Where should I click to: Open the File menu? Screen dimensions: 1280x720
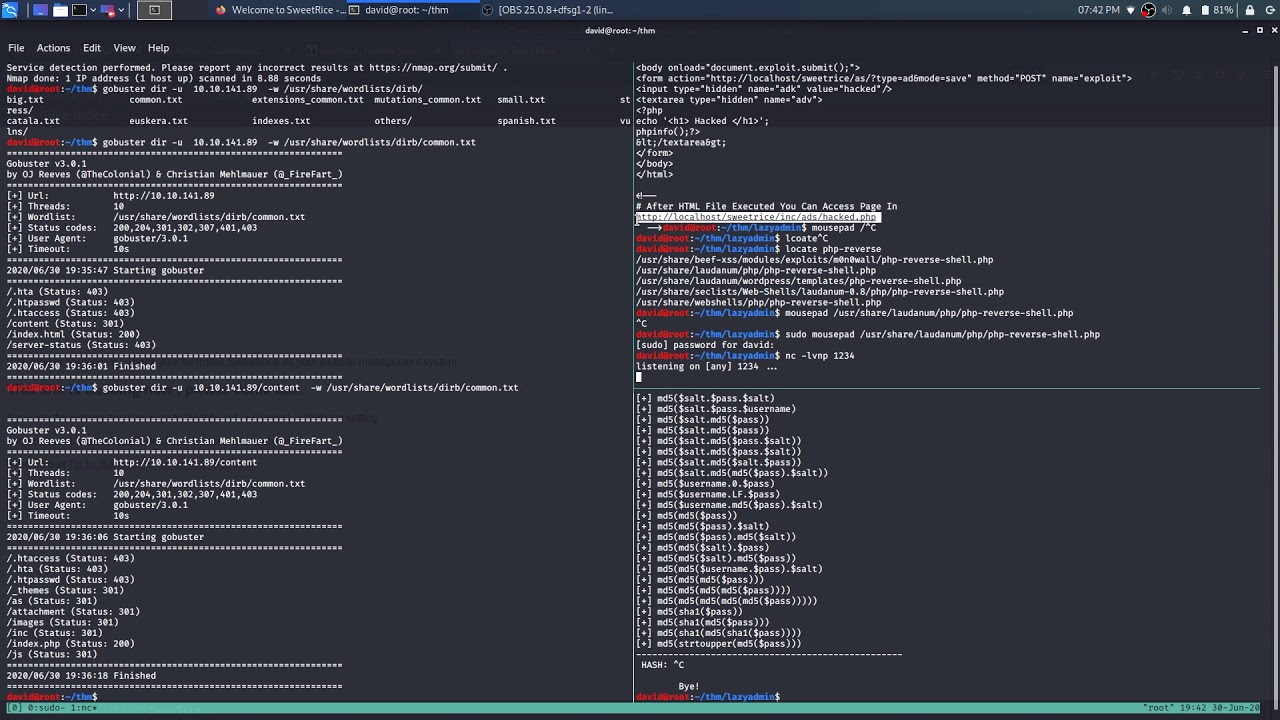[16, 48]
